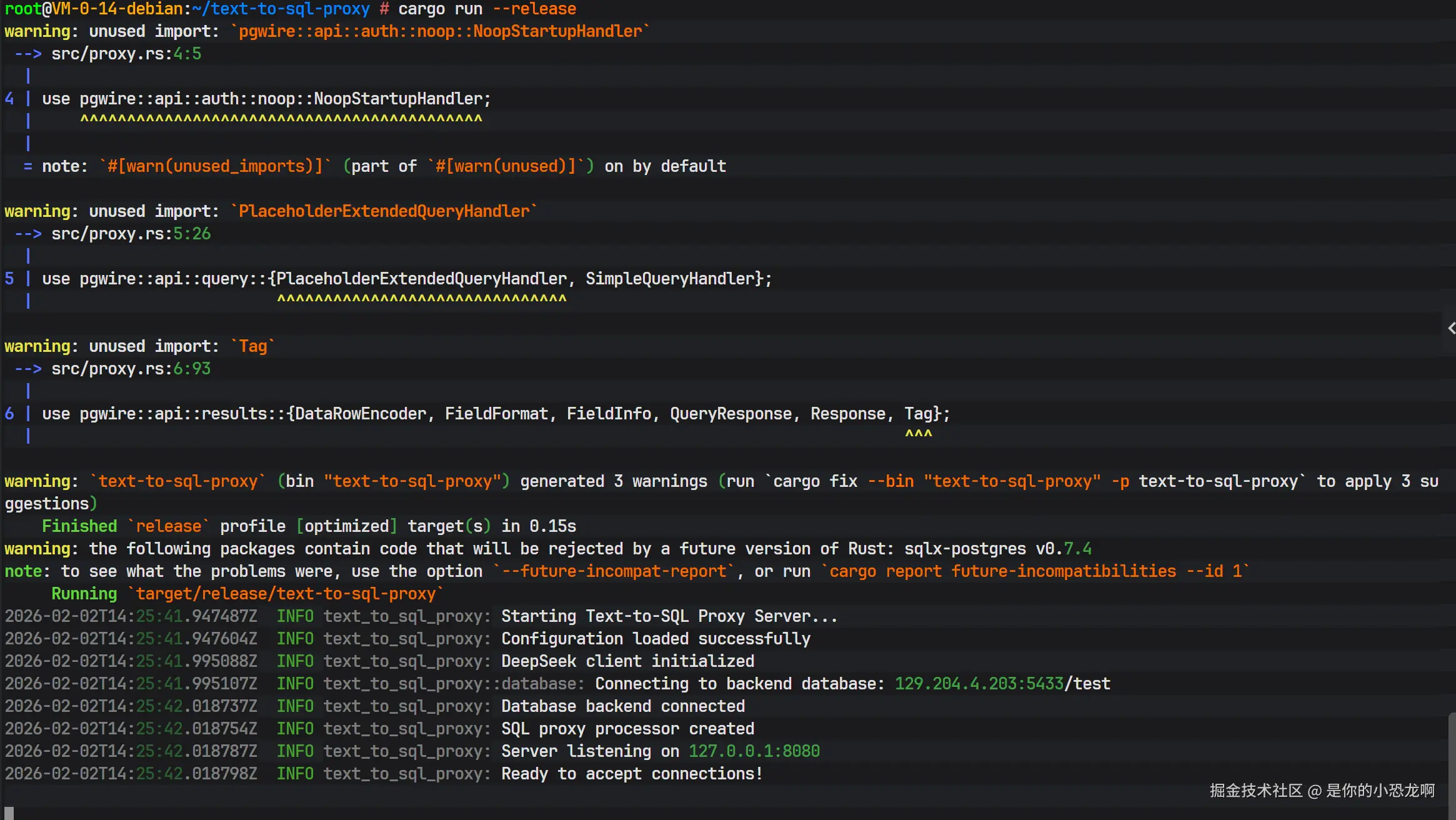
Task: Click the backend address 129.204.4.203:5433
Action: point(979,684)
